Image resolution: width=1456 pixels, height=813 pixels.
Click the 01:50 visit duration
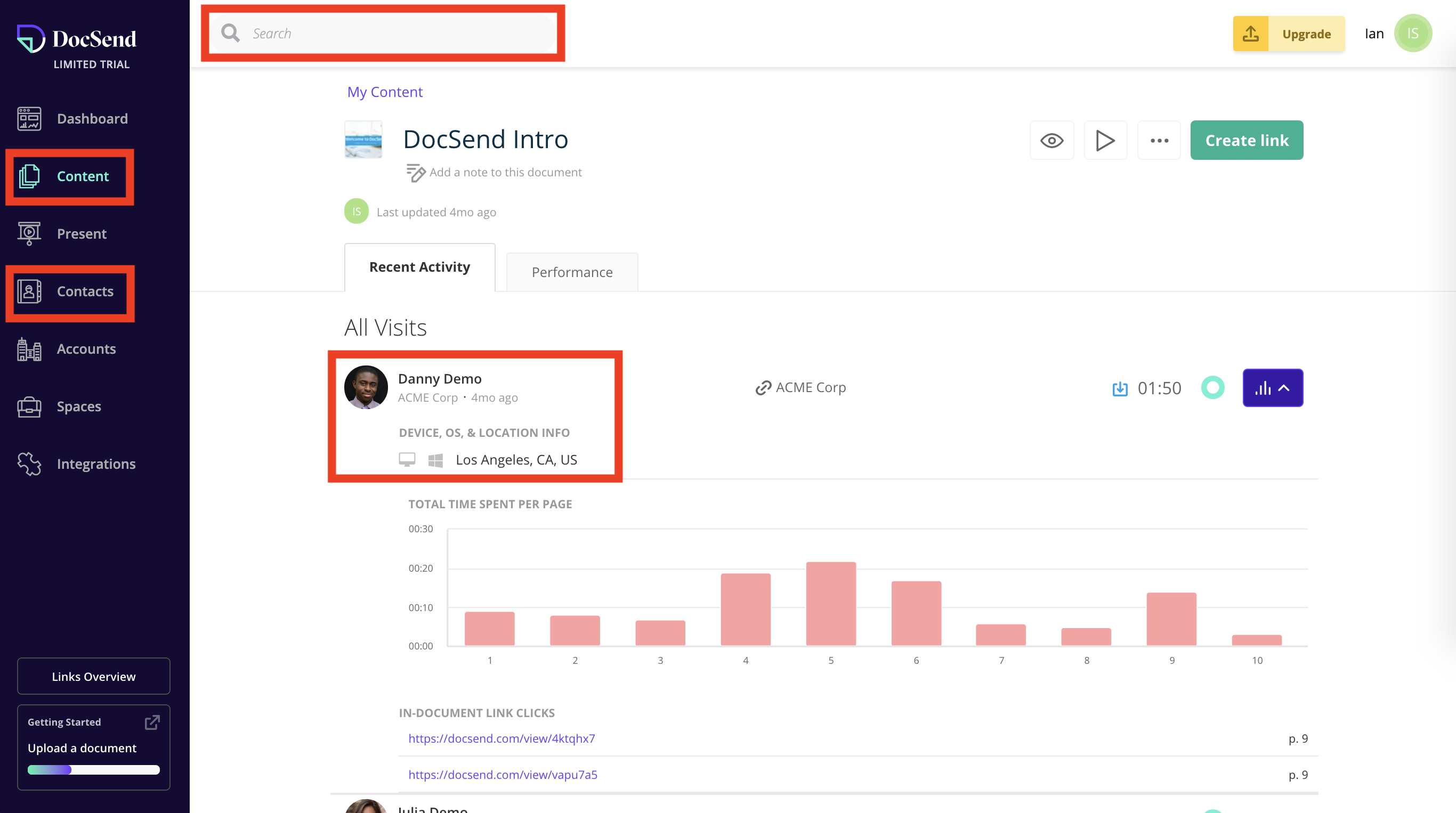pyautogui.click(x=1159, y=388)
